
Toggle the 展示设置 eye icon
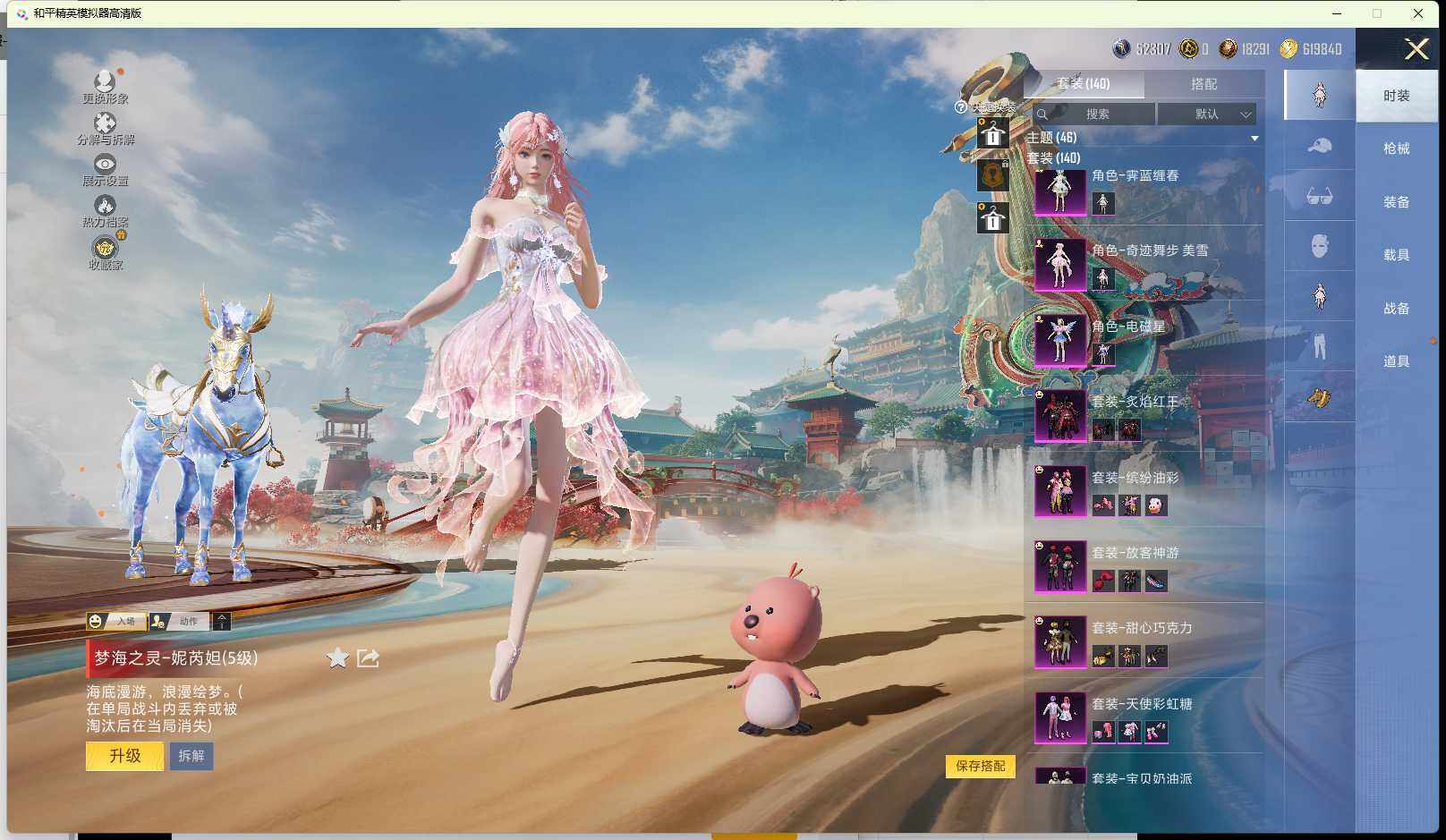pos(105,164)
